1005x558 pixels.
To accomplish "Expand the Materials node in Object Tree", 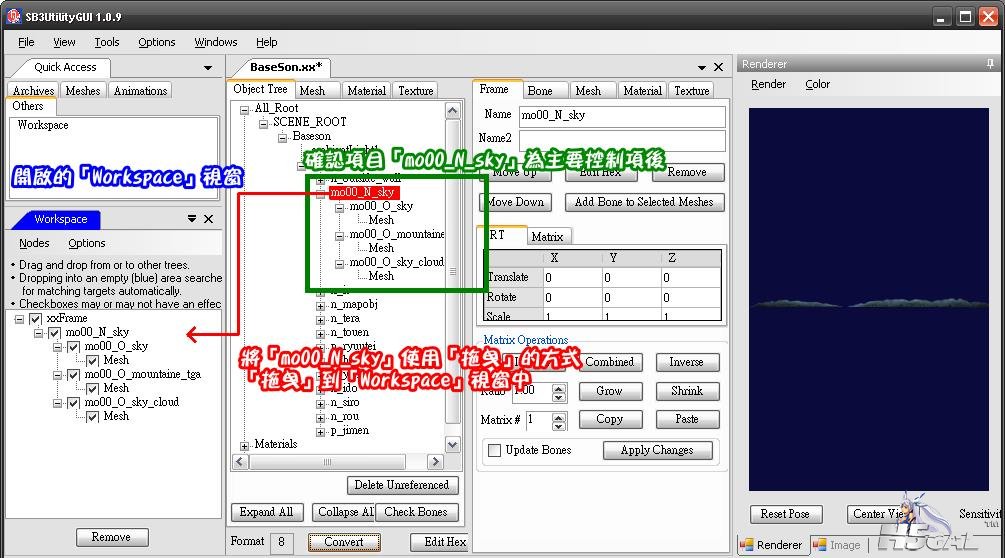I will [x=245, y=445].
